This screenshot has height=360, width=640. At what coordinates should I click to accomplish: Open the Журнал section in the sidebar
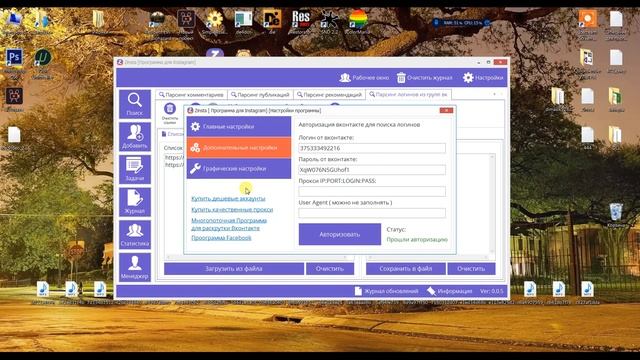(135, 202)
